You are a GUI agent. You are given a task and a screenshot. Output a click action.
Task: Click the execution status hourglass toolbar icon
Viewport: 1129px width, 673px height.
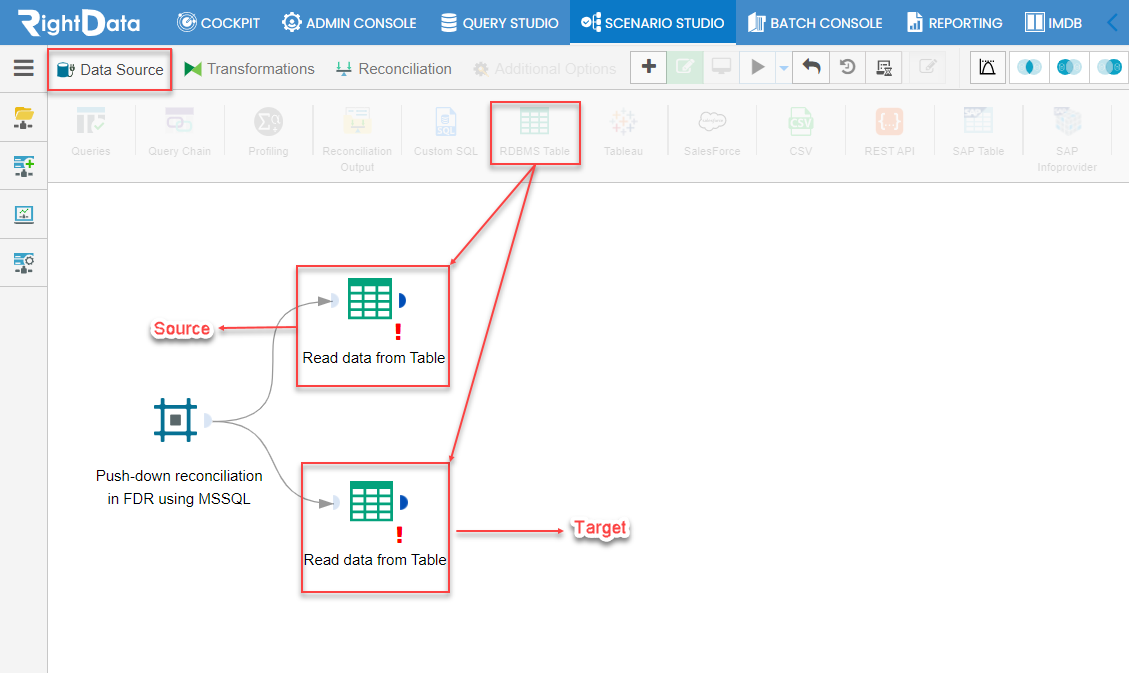click(883, 67)
